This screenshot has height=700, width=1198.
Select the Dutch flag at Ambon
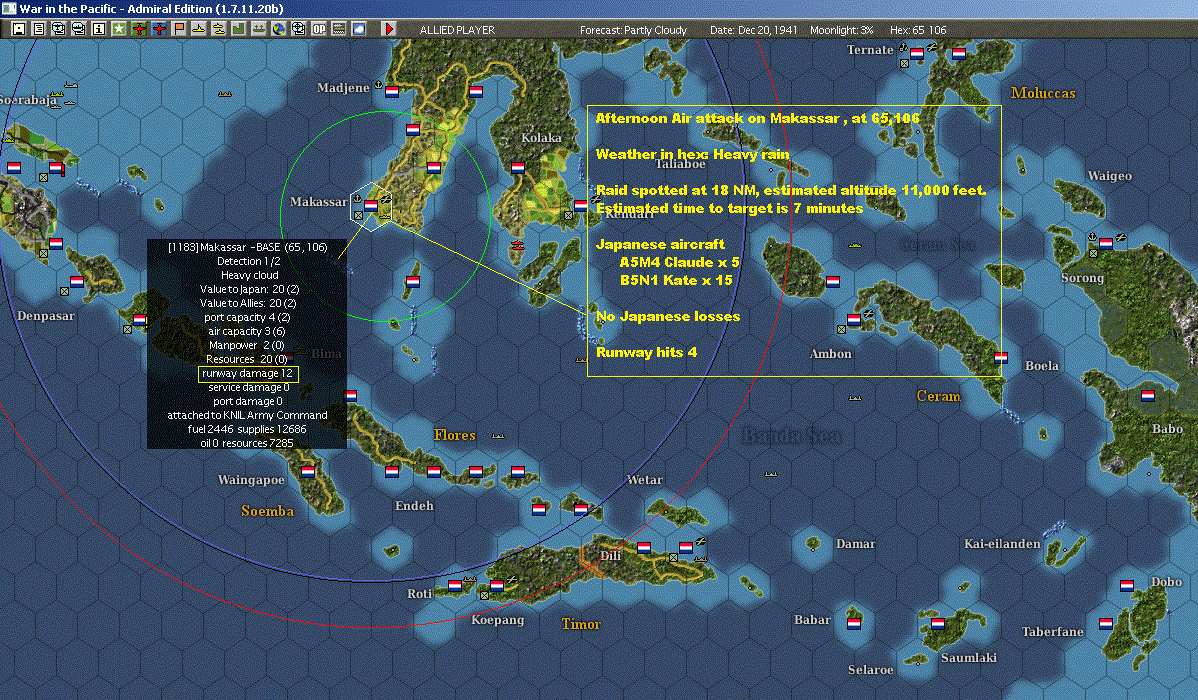tap(854, 319)
